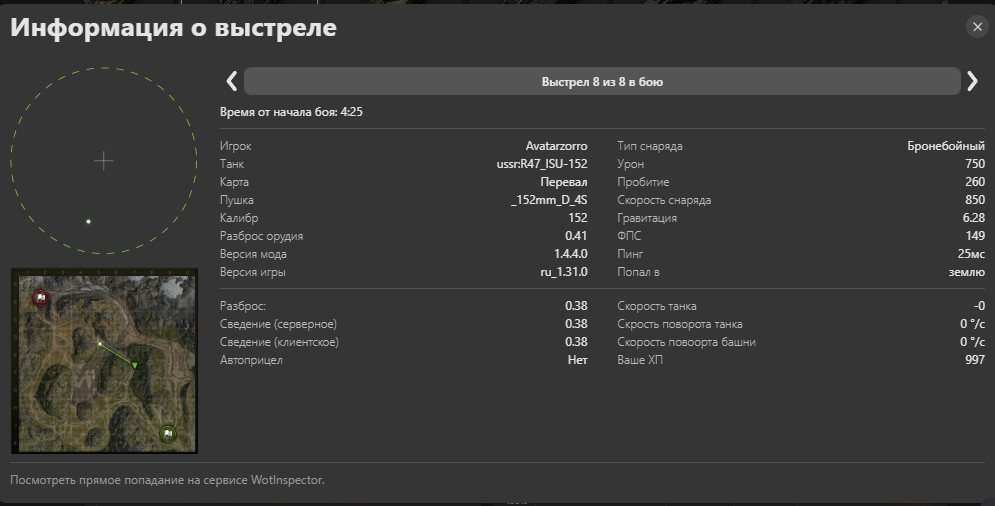Select the player name Avatarzorro
995x506 pixels.
[x=556, y=146]
